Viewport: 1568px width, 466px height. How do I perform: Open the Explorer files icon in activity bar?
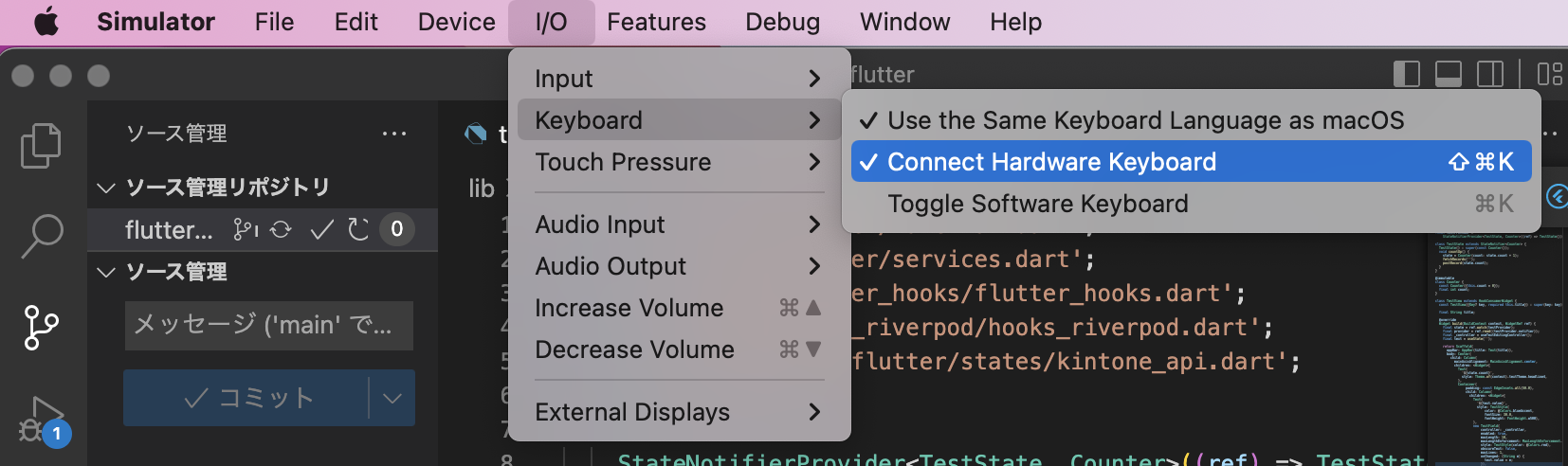point(41,146)
